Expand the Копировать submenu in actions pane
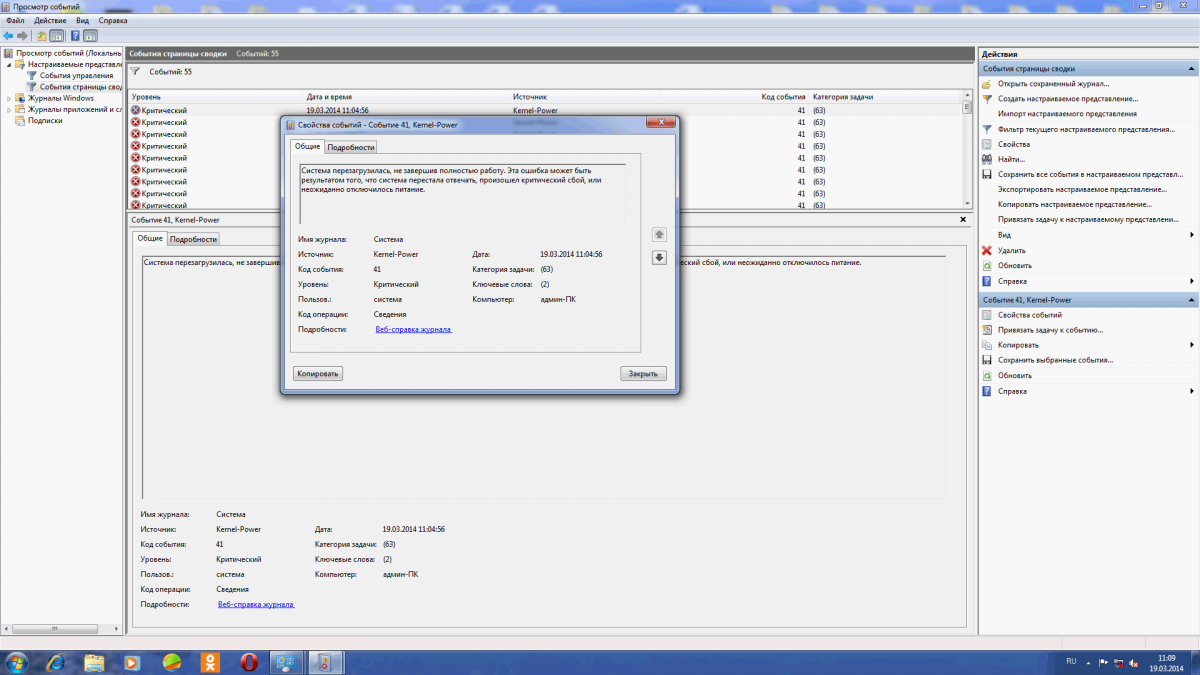1200x675 pixels. click(1191, 345)
